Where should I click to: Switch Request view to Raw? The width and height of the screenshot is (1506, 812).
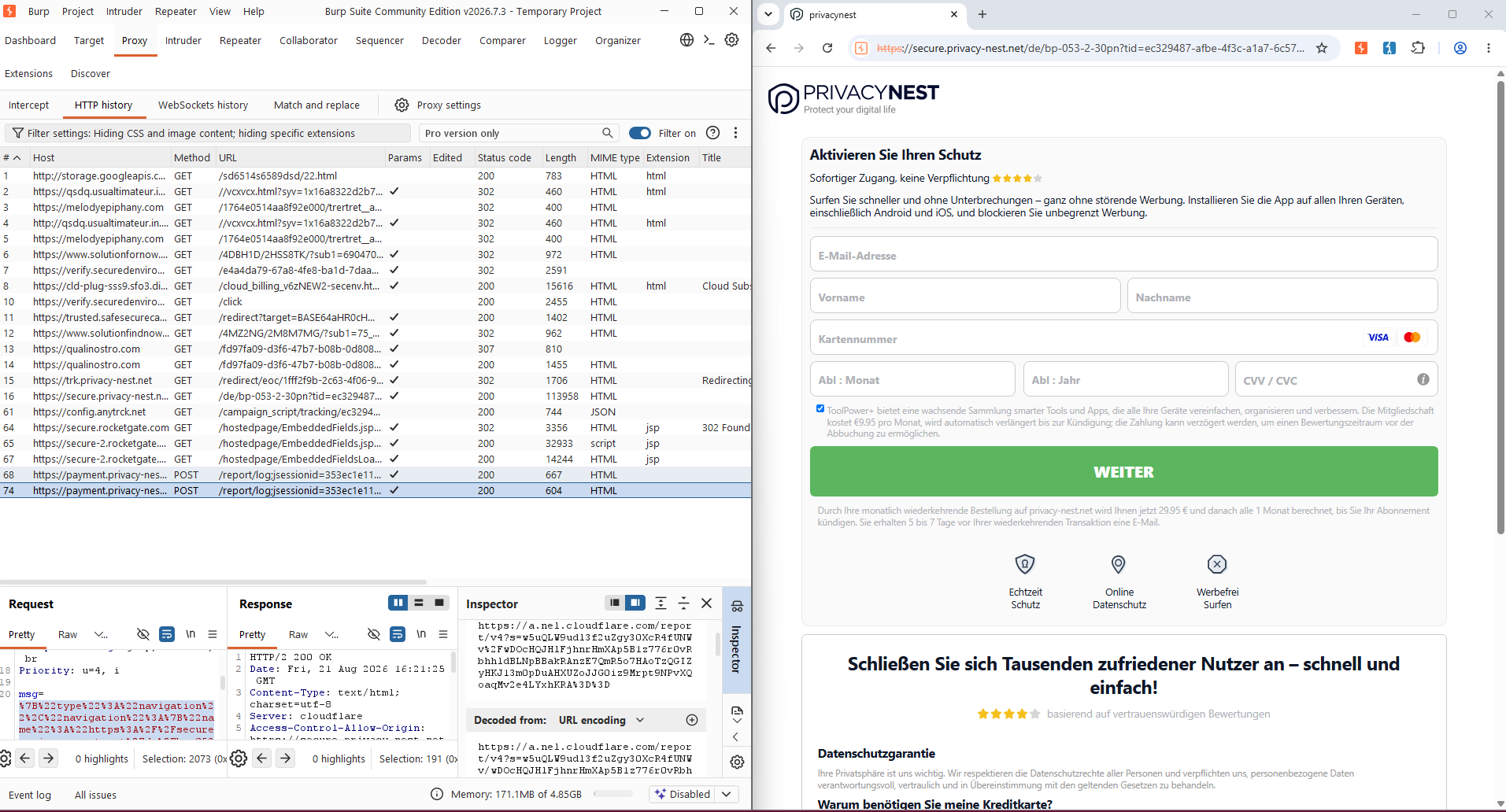point(68,634)
